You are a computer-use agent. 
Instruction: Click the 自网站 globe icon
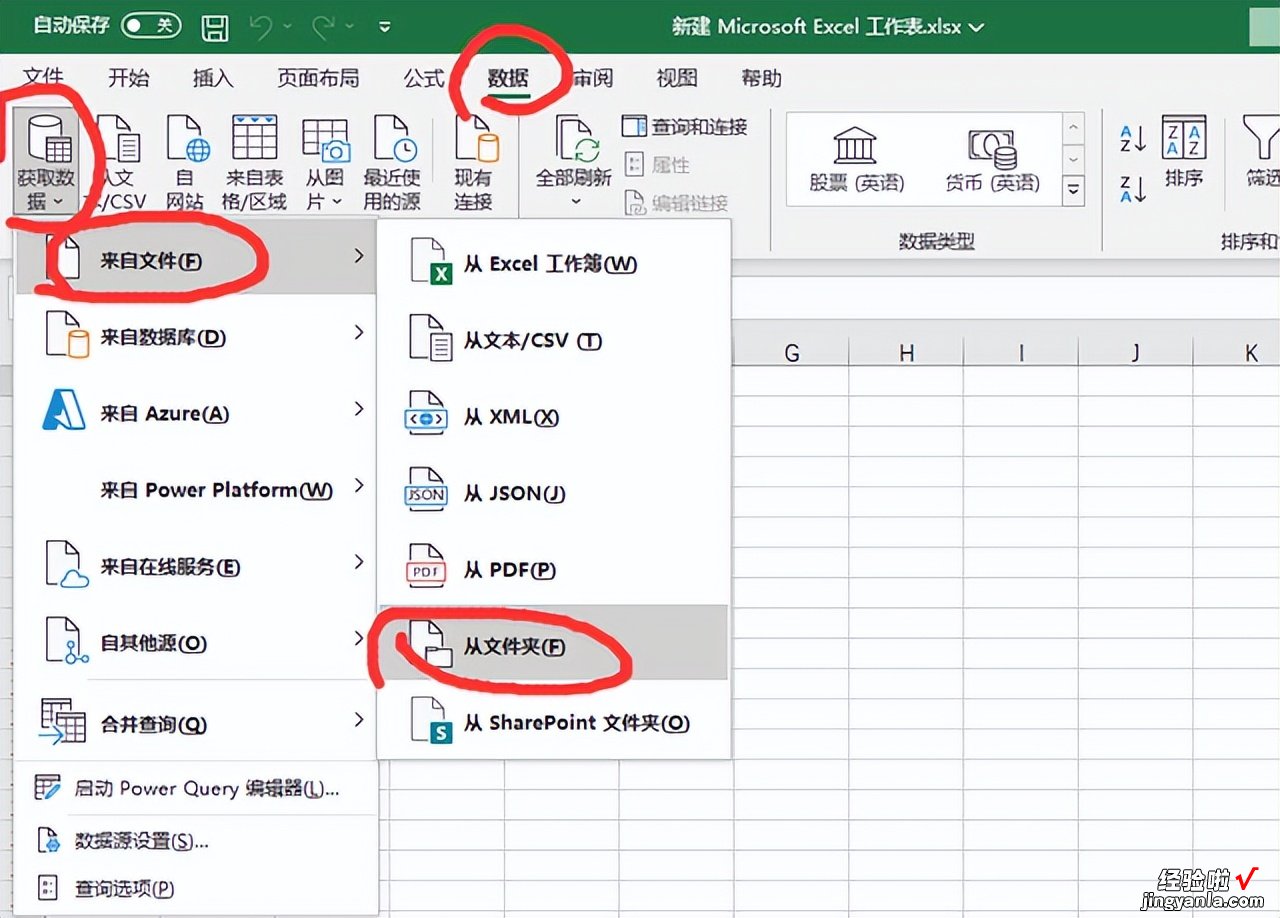click(187, 139)
